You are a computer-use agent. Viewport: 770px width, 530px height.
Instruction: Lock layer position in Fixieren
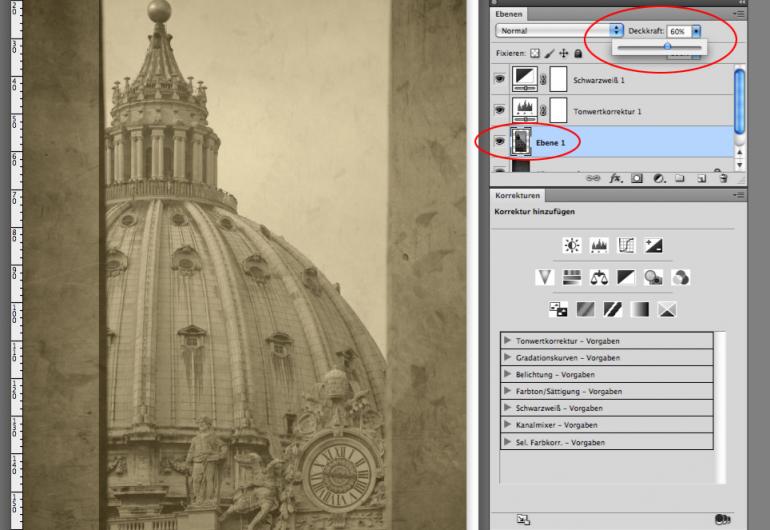coord(564,53)
